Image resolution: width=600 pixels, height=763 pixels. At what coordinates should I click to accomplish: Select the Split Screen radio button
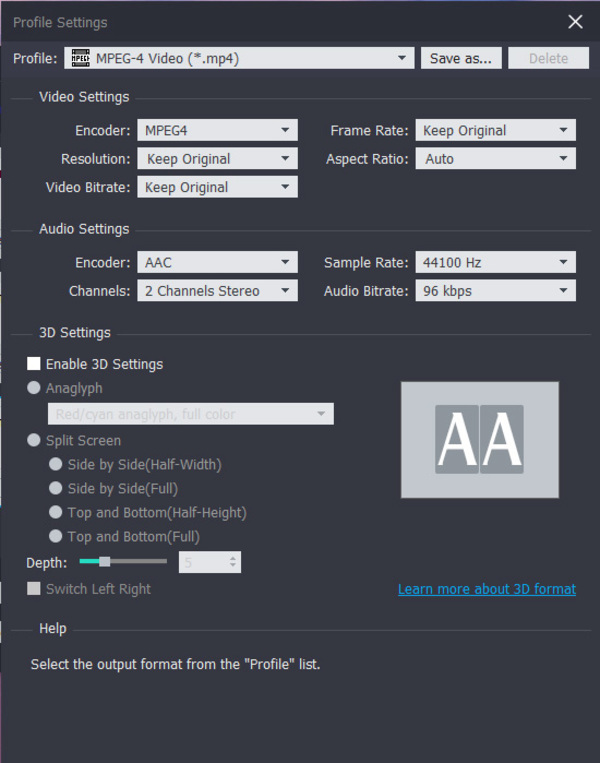click(x=34, y=440)
